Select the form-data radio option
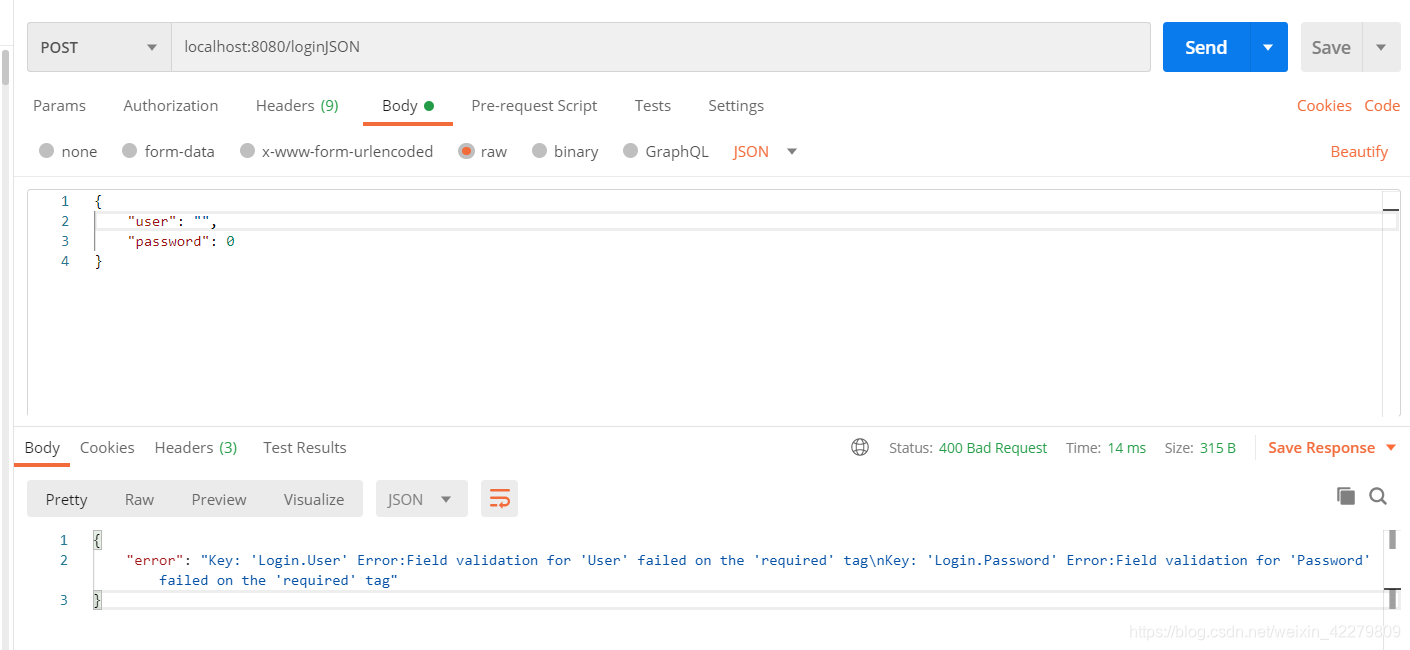 pos(130,151)
